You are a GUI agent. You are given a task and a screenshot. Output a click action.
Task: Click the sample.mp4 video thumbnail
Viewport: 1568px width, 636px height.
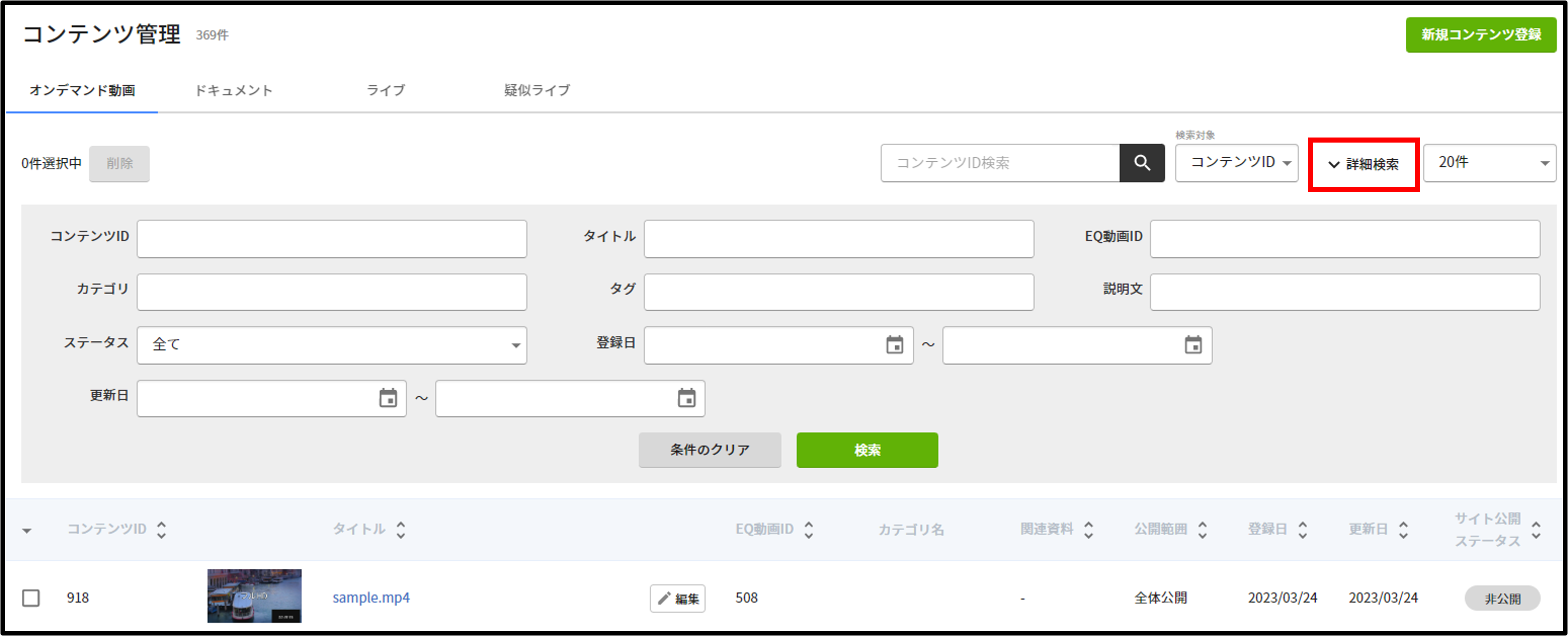(x=254, y=595)
